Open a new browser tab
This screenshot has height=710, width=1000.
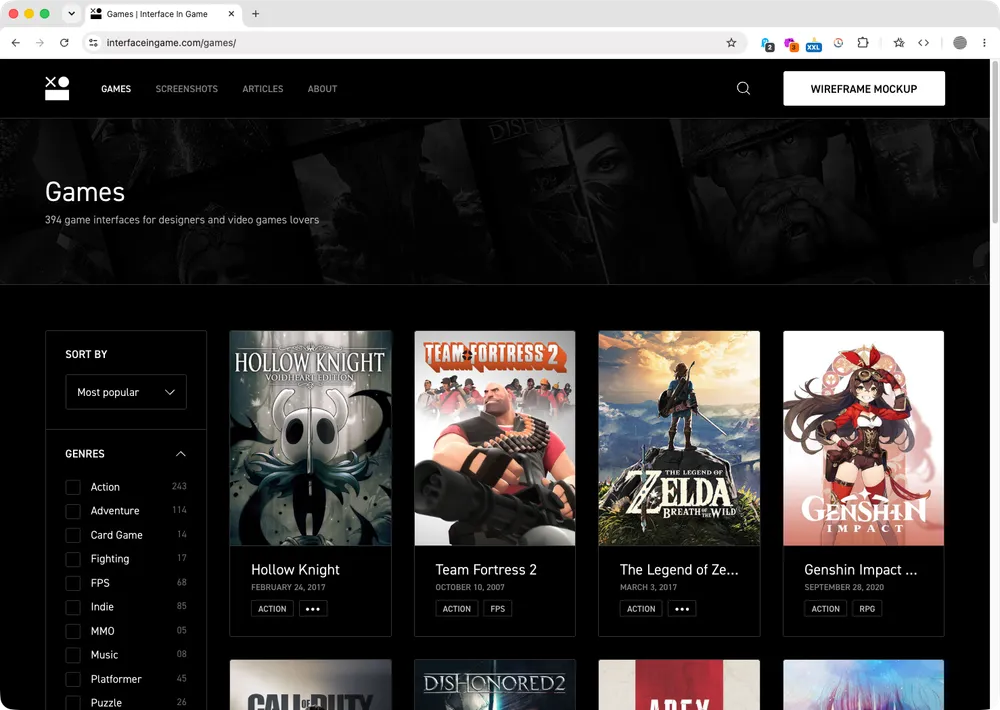pos(256,13)
